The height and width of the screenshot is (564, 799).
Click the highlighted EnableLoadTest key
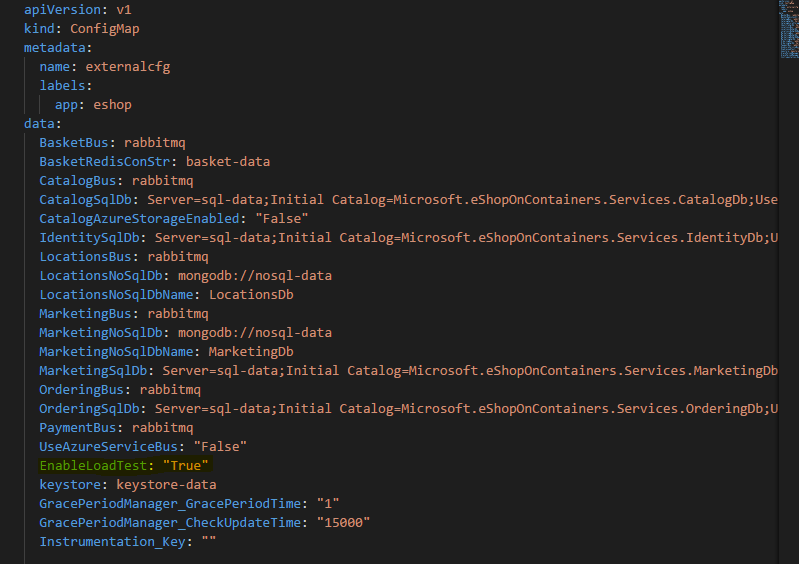click(x=92, y=466)
